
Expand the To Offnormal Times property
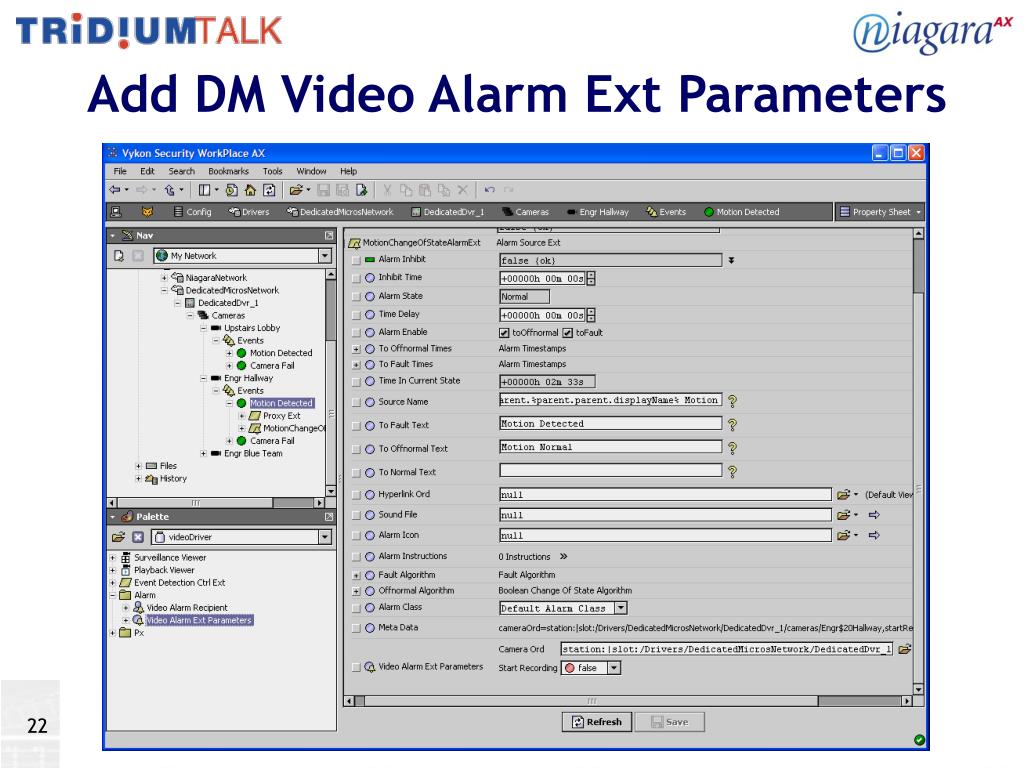pyautogui.click(x=356, y=349)
